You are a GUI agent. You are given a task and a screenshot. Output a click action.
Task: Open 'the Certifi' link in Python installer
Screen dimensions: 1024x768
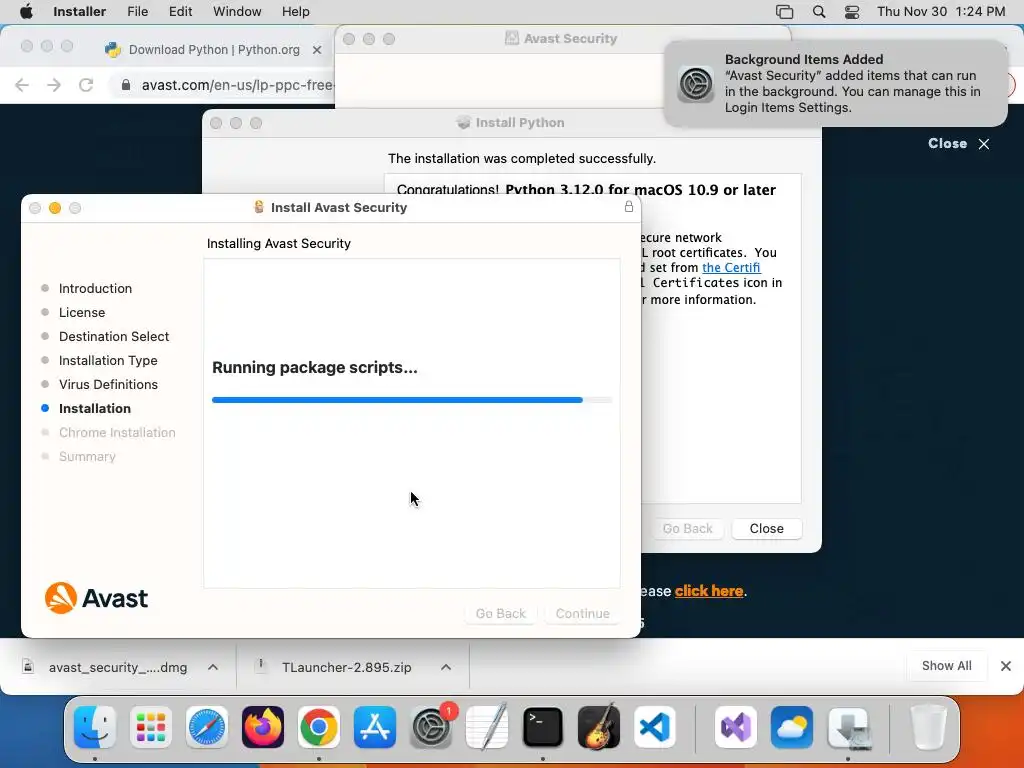click(731, 268)
